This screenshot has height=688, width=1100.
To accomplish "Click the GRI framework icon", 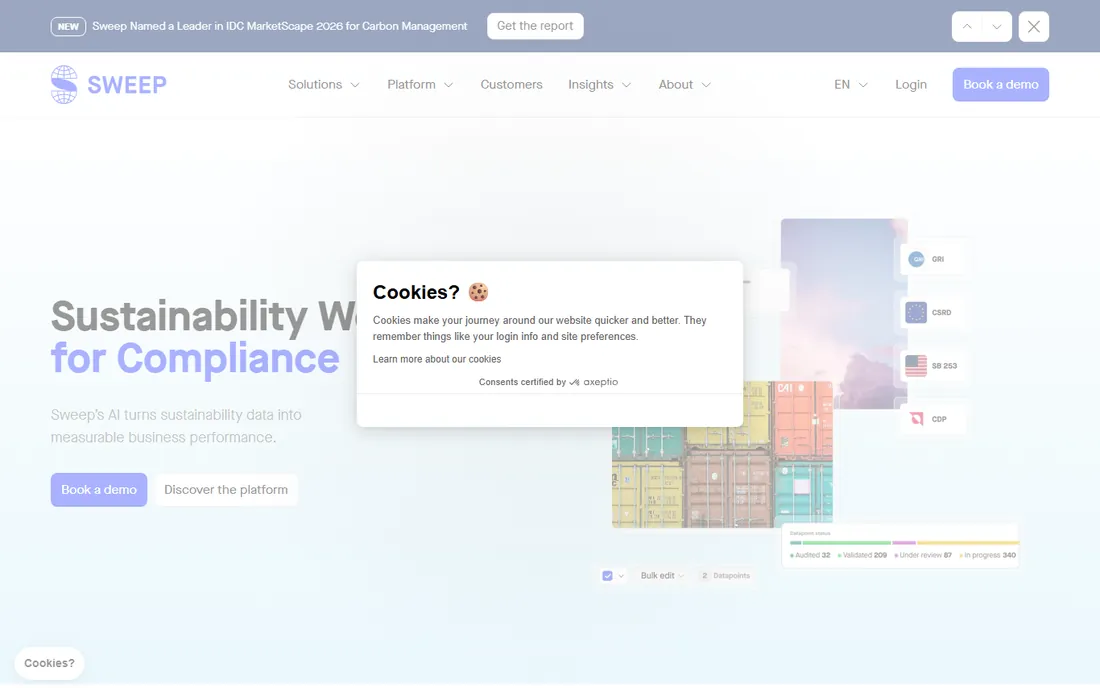I will coord(916,259).
